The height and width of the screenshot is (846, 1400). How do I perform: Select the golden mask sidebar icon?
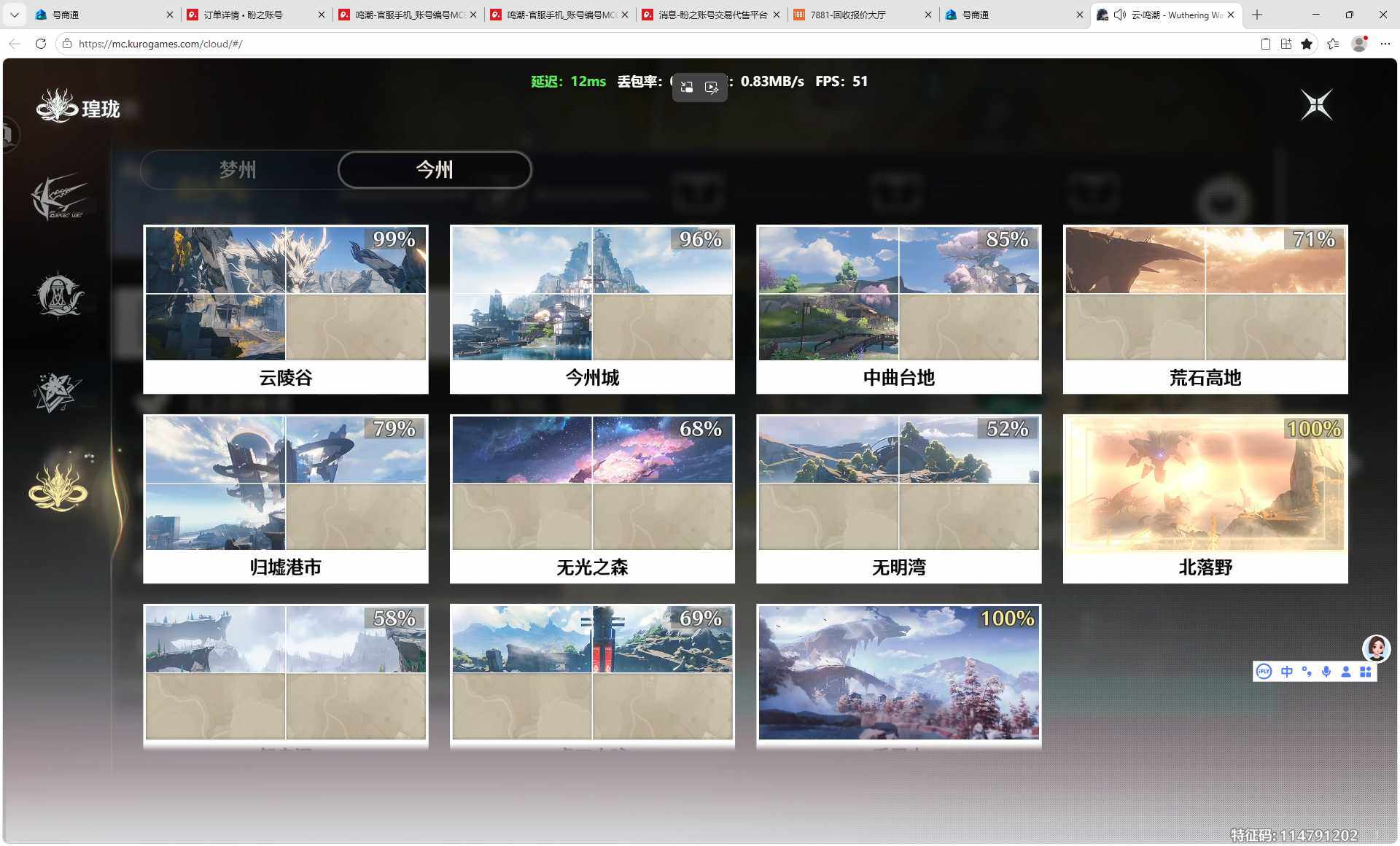pos(58,486)
